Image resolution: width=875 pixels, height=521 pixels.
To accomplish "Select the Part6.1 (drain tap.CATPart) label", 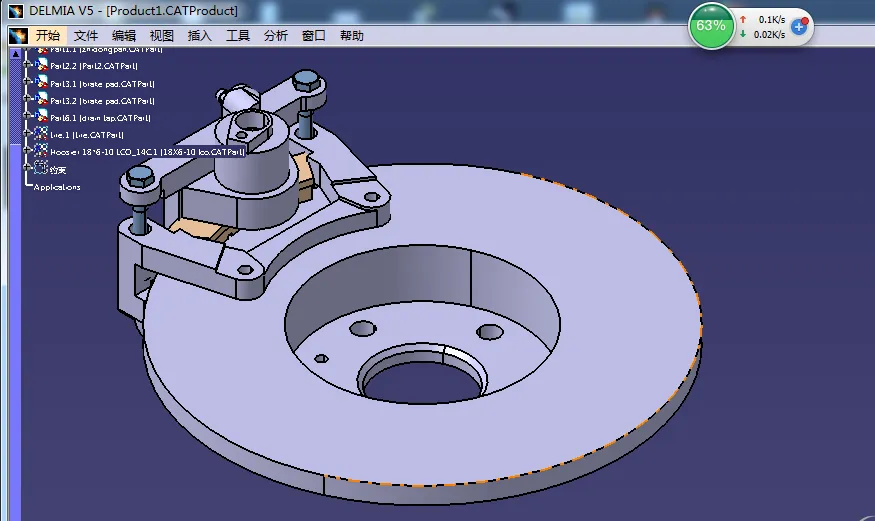I will click(x=102, y=118).
